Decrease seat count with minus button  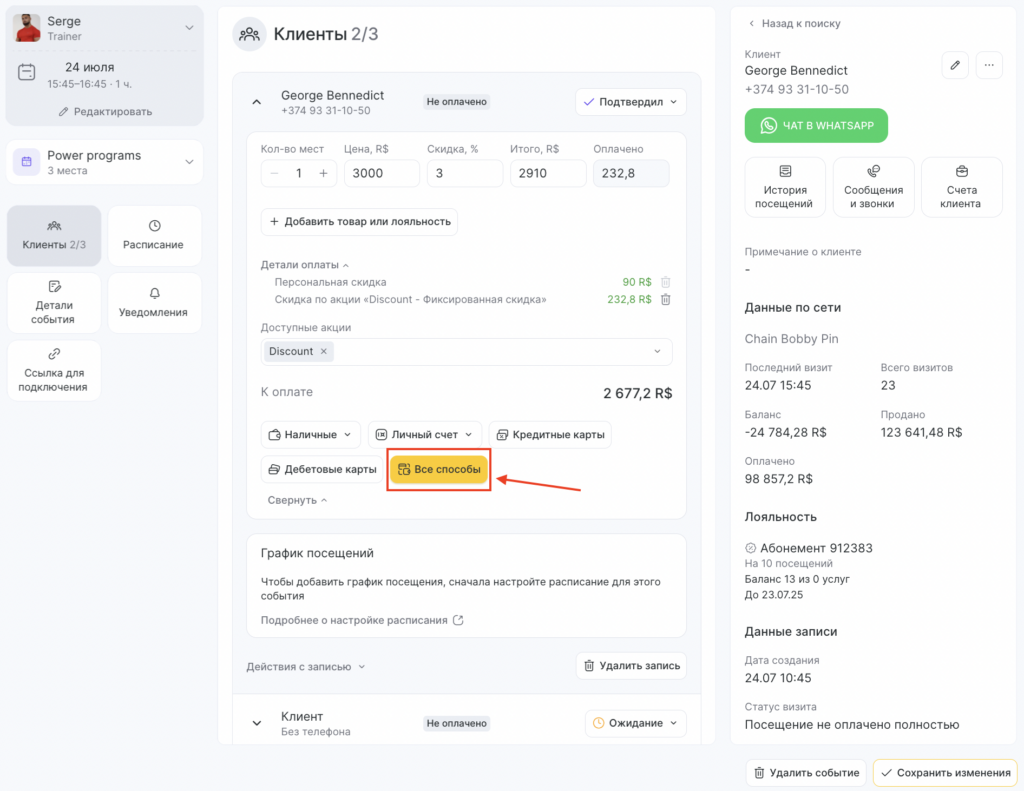[x=275, y=173]
